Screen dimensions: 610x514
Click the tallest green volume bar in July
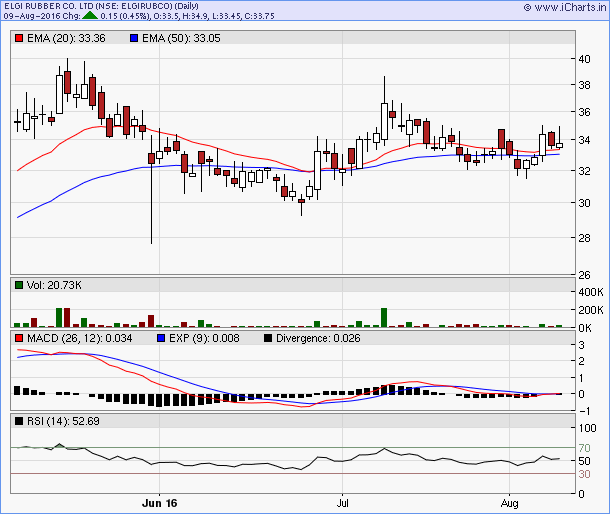click(x=384, y=318)
